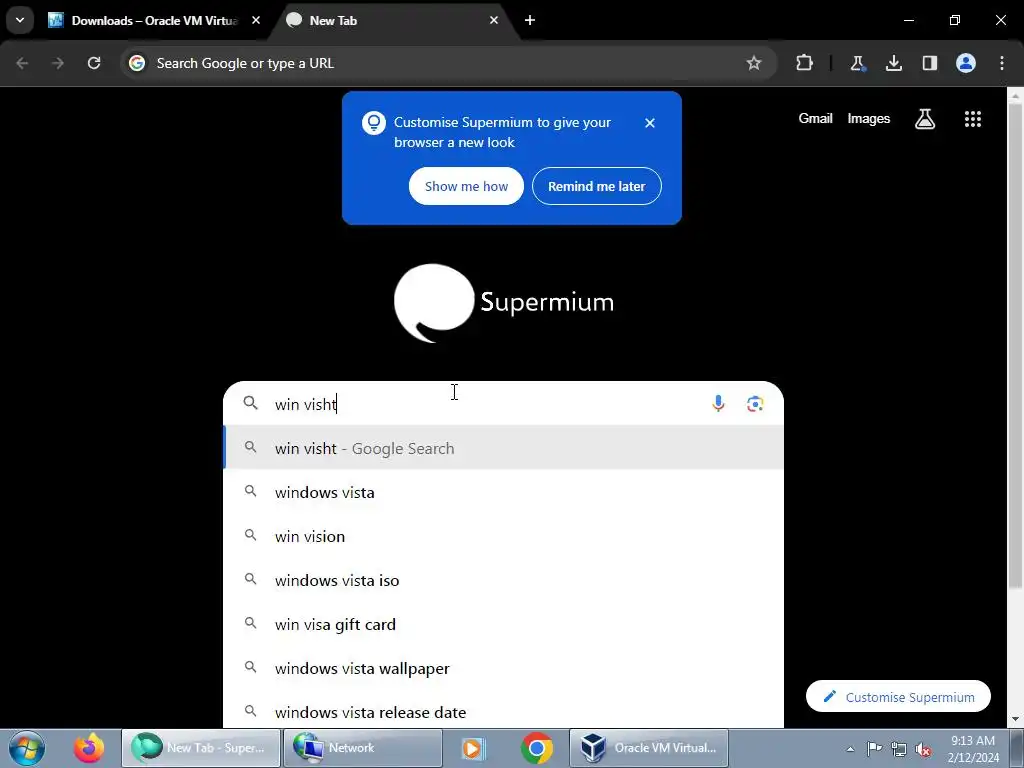
Task: Reload the current page
Action: [x=94, y=63]
